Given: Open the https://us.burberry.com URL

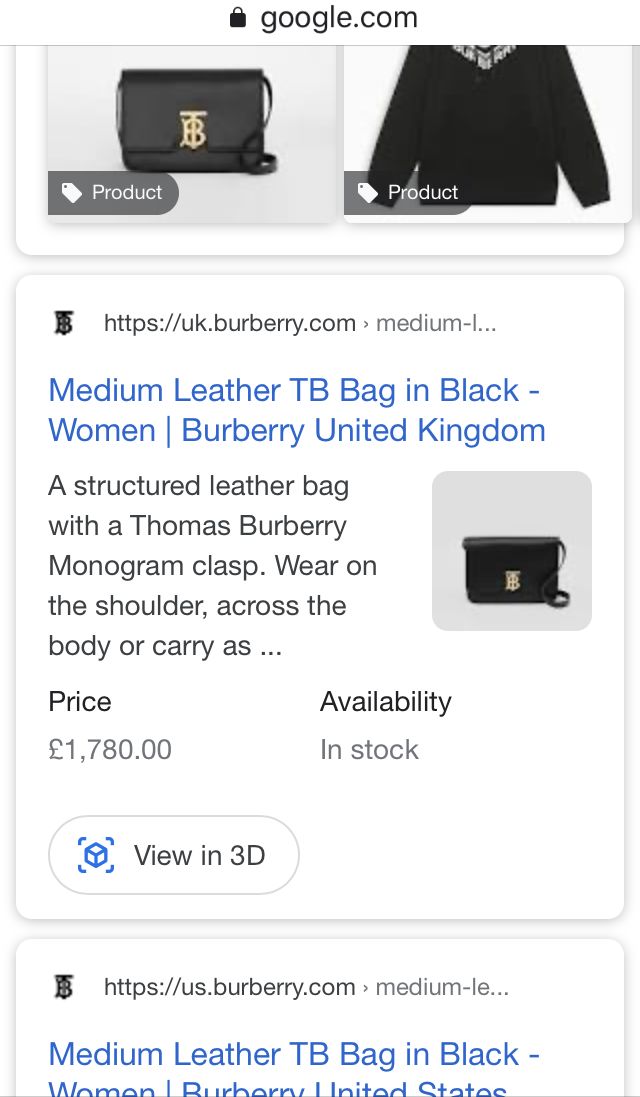Looking at the screenshot, I should tap(230, 987).
